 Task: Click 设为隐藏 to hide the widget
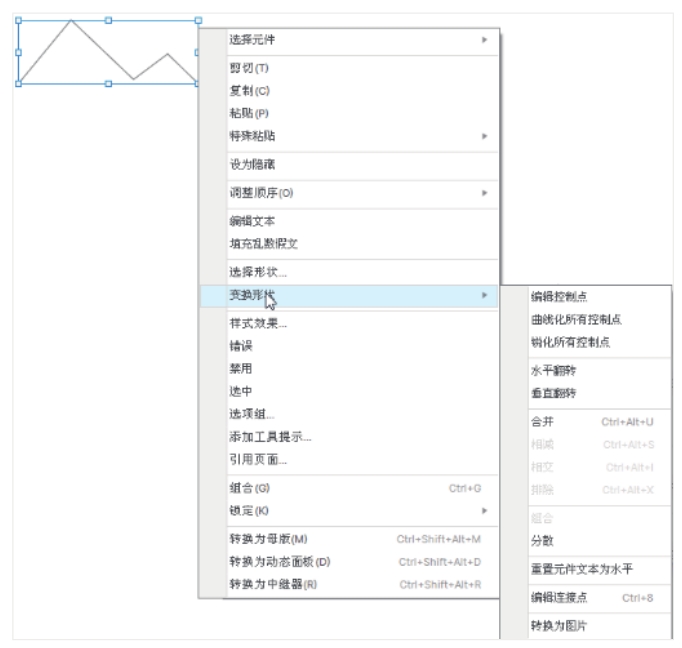[x=252, y=164]
